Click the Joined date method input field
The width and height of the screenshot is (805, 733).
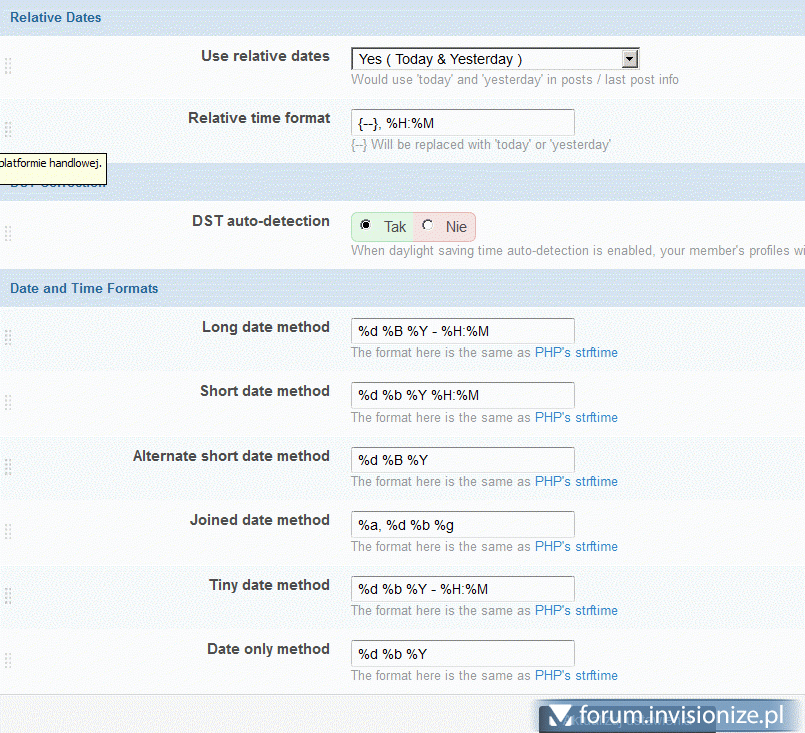pyautogui.click(x=462, y=525)
